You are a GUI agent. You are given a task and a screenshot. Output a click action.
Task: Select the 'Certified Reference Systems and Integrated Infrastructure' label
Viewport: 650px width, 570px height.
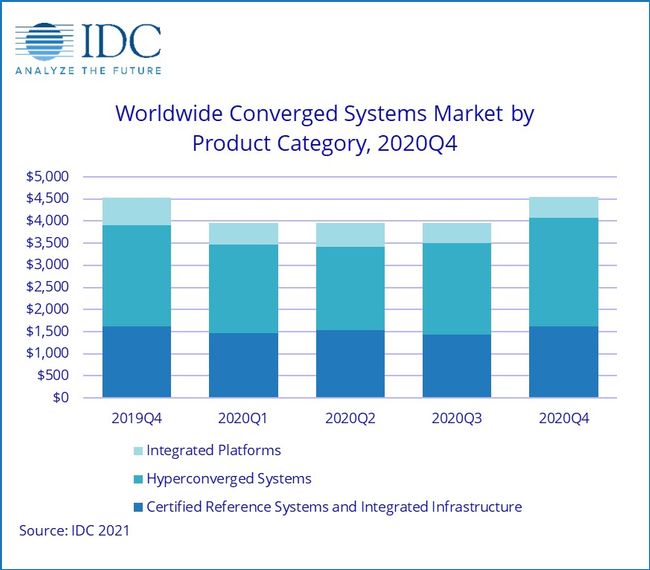334,507
